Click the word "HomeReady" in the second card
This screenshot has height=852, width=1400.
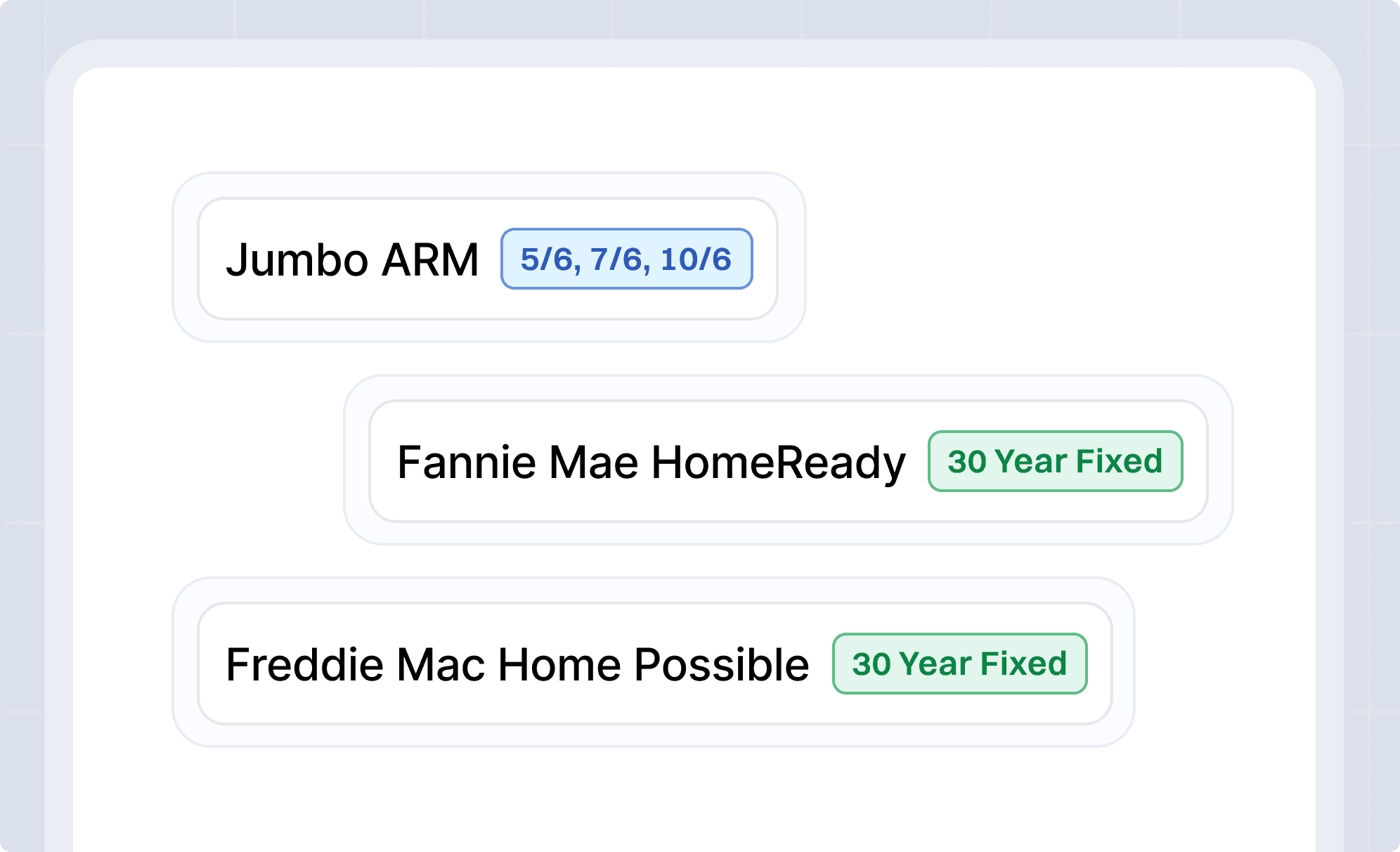click(x=778, y=463)
